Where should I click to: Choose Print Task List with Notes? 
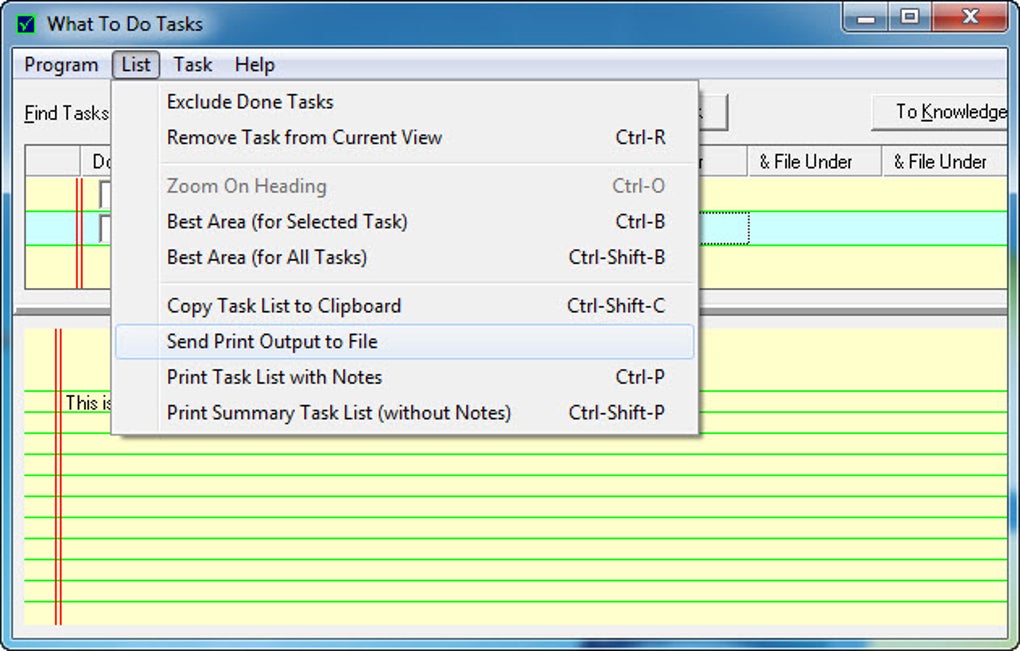(274, 378)
